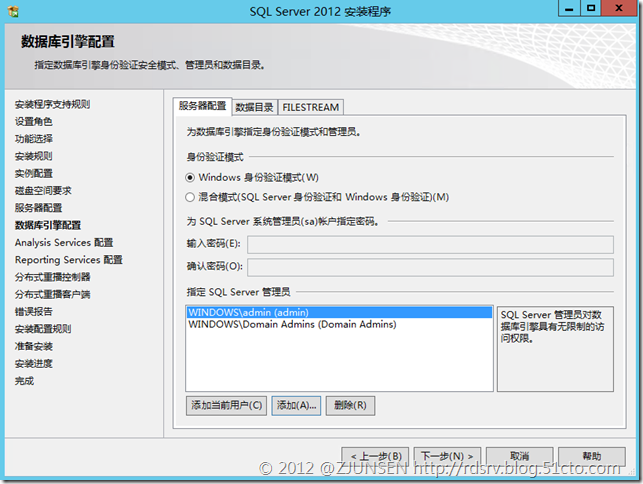This screenshot has height=484, width=643.
Task: Click 错误报告 step in sidebar
Action: pyautogui.click(x=34, y=311)
